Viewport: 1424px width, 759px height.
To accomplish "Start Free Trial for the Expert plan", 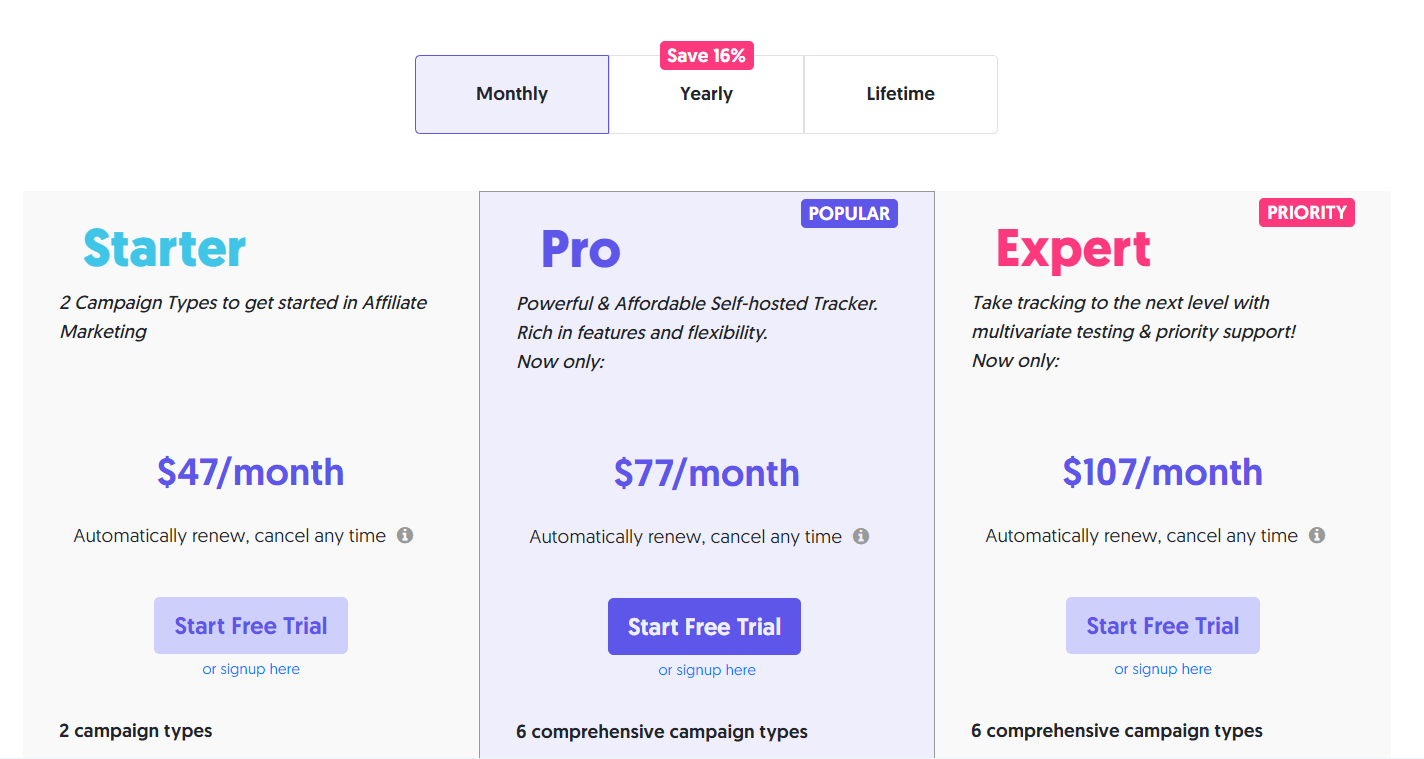I will [x=1162, y=625].
